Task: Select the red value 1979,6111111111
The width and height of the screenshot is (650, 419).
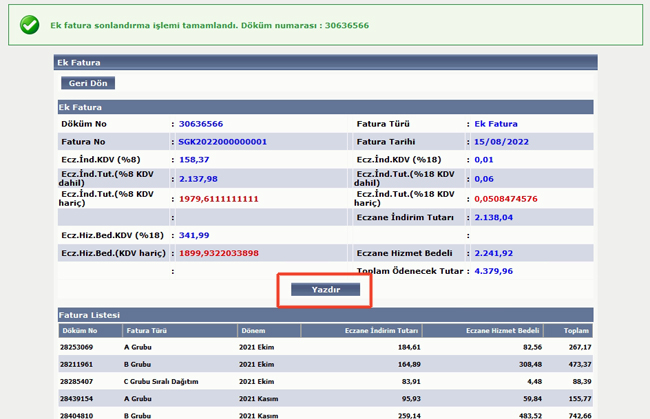Action: coord(218,199)
